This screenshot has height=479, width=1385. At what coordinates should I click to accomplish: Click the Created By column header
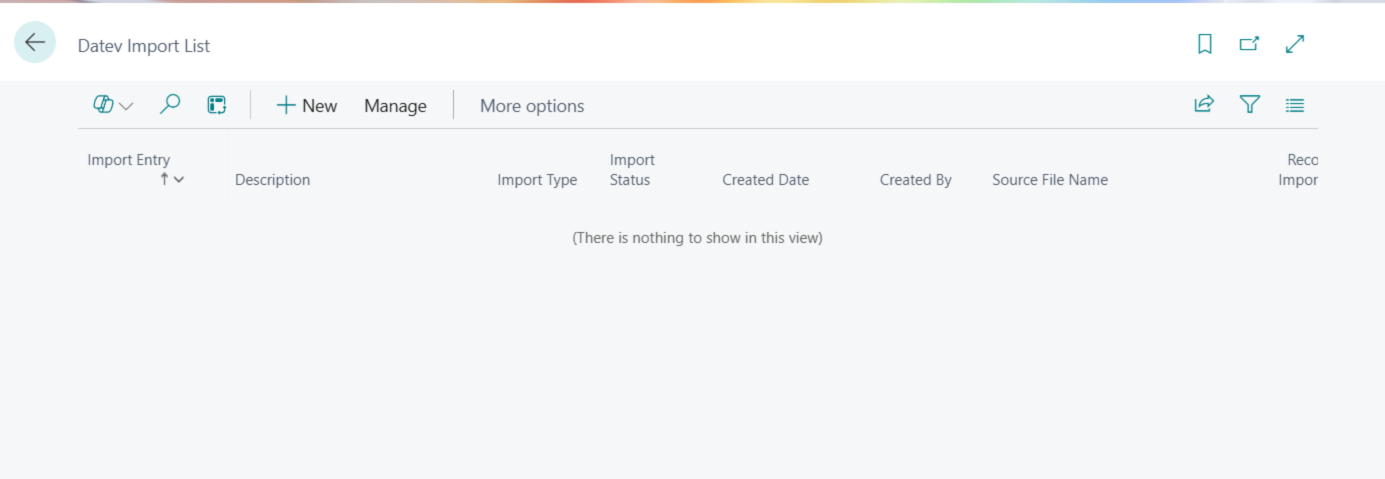click(x=915, y=180)
